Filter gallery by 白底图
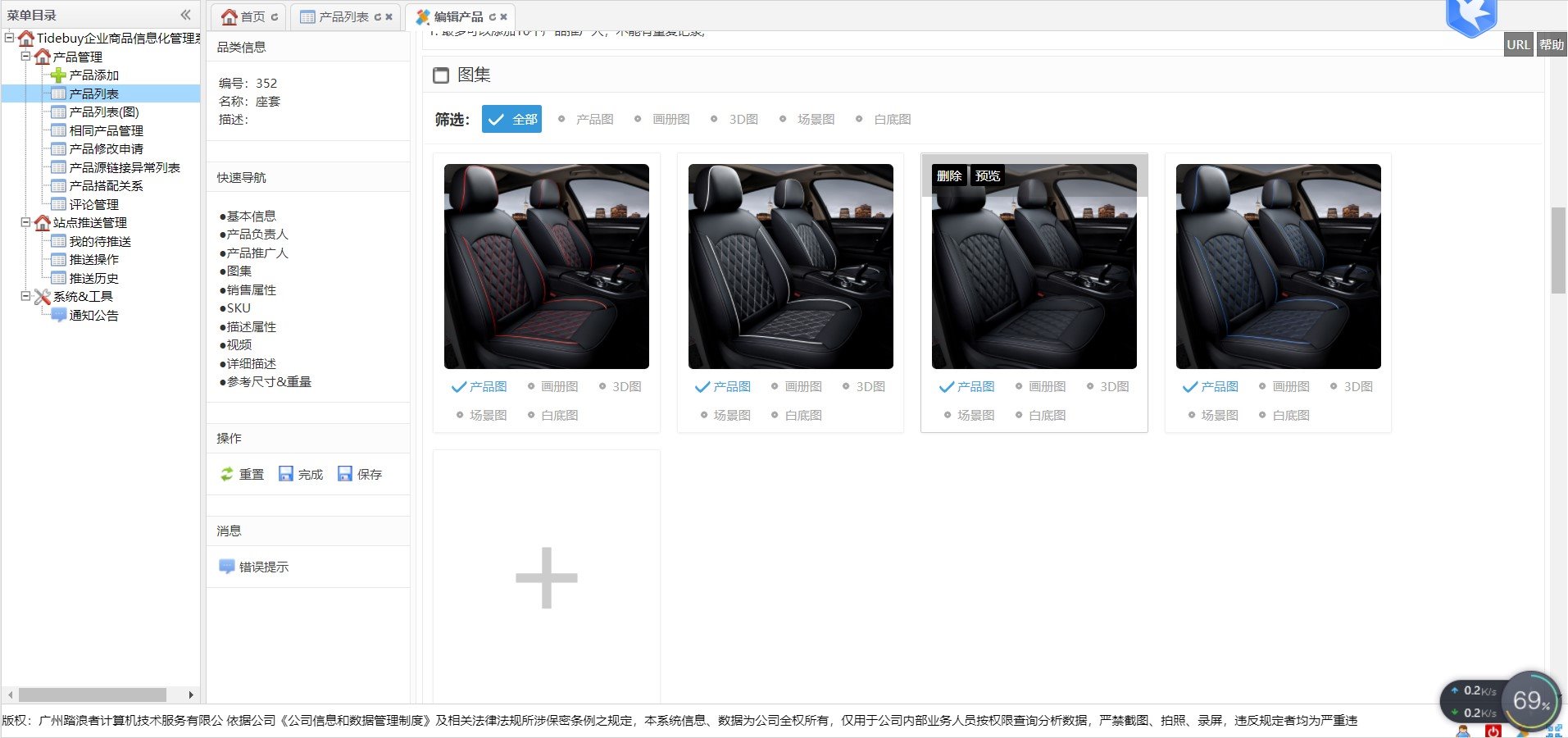This screenshot has width=1568, height=738. click(884, 119)
